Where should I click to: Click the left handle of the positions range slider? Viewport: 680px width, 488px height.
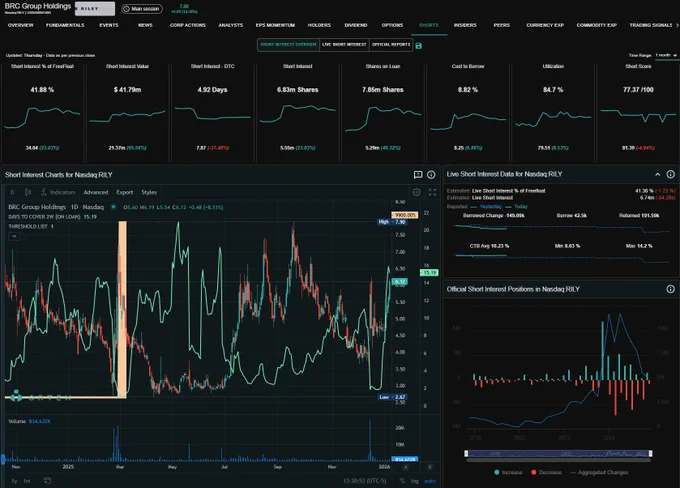[x=466, y=453]
